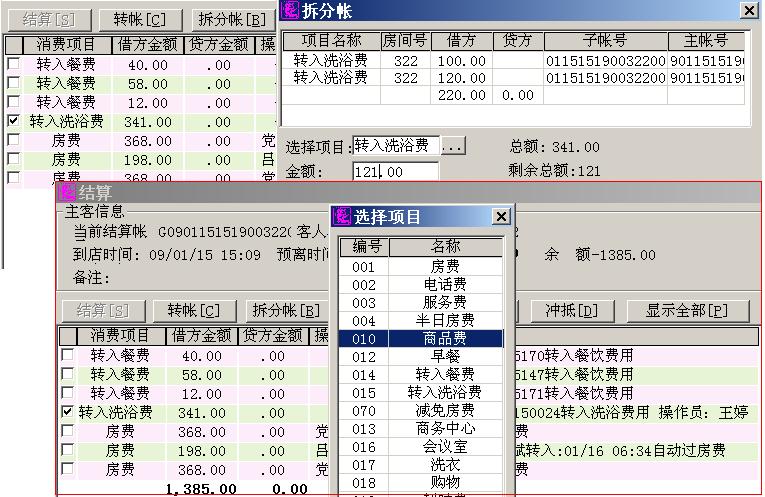Click the 选择项目 popup title icon
The image size is (765, 497).
tap(342, 217)
